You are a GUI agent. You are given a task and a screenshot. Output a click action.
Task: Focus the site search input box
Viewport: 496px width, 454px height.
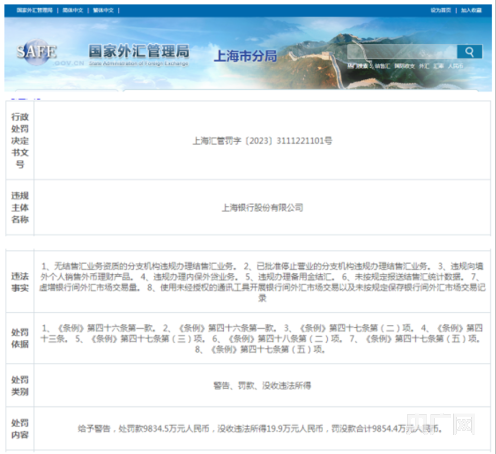click(402, 52)
